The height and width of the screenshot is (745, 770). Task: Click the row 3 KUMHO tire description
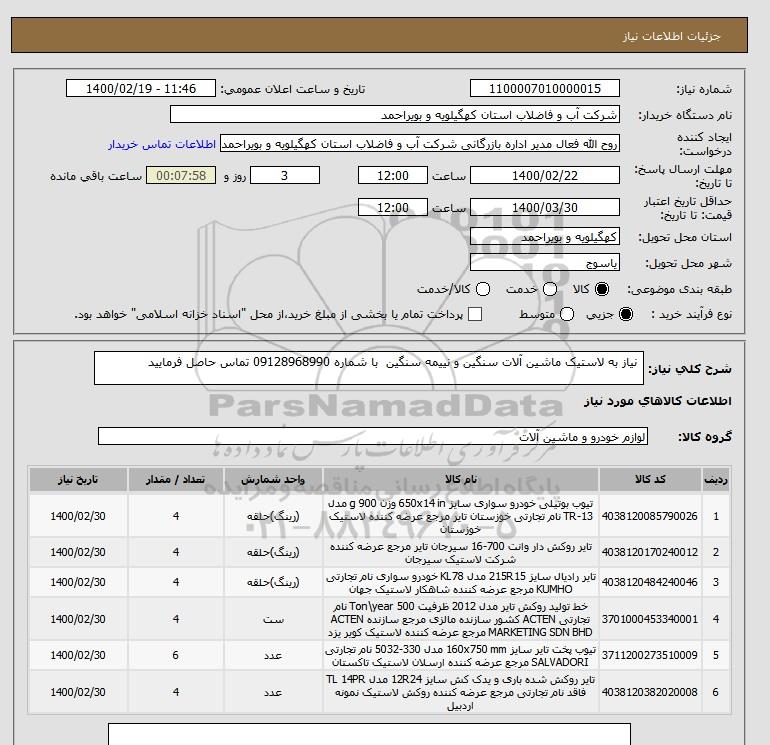coord(461,582)
